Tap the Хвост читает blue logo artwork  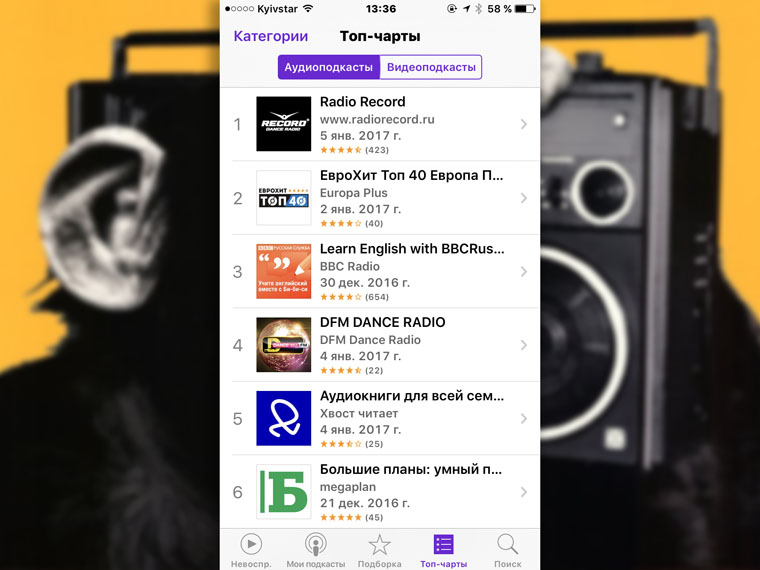tap(284, 418)
